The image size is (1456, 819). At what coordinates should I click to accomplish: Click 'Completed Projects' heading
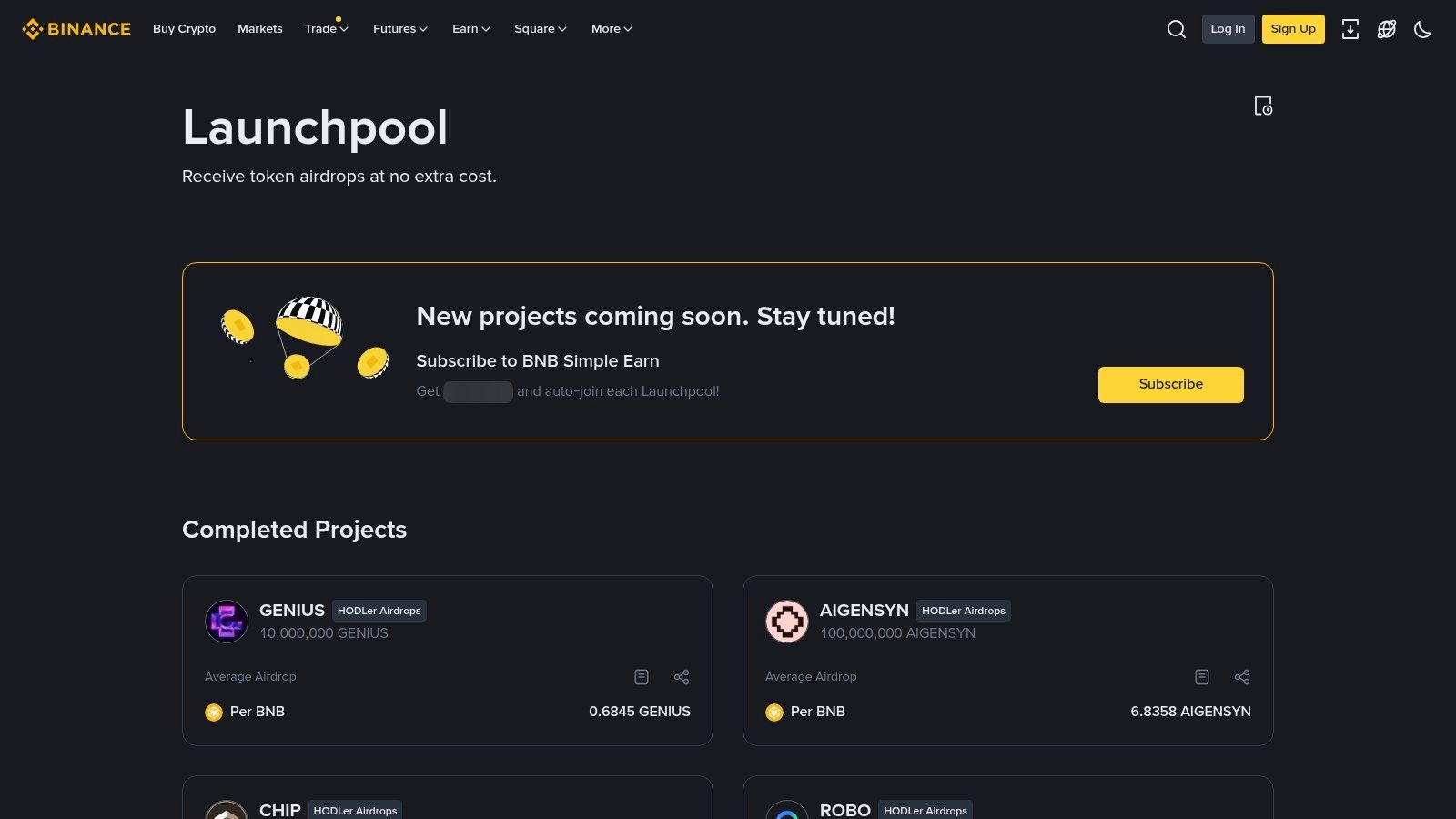295,530
